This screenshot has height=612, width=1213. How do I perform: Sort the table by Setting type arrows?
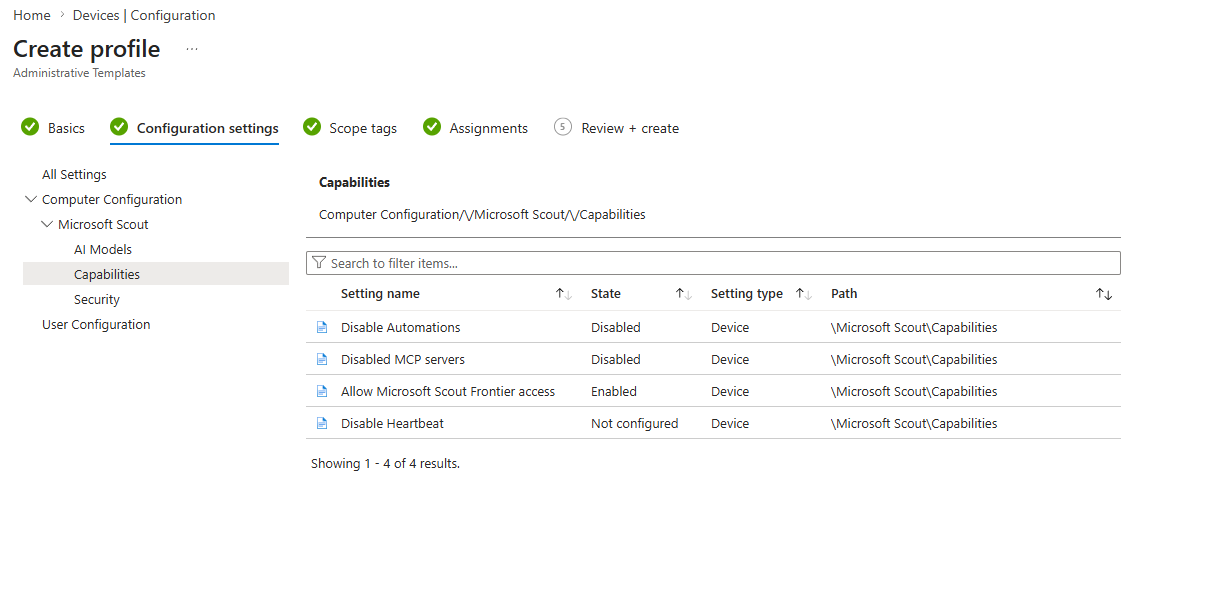(804, 294)
